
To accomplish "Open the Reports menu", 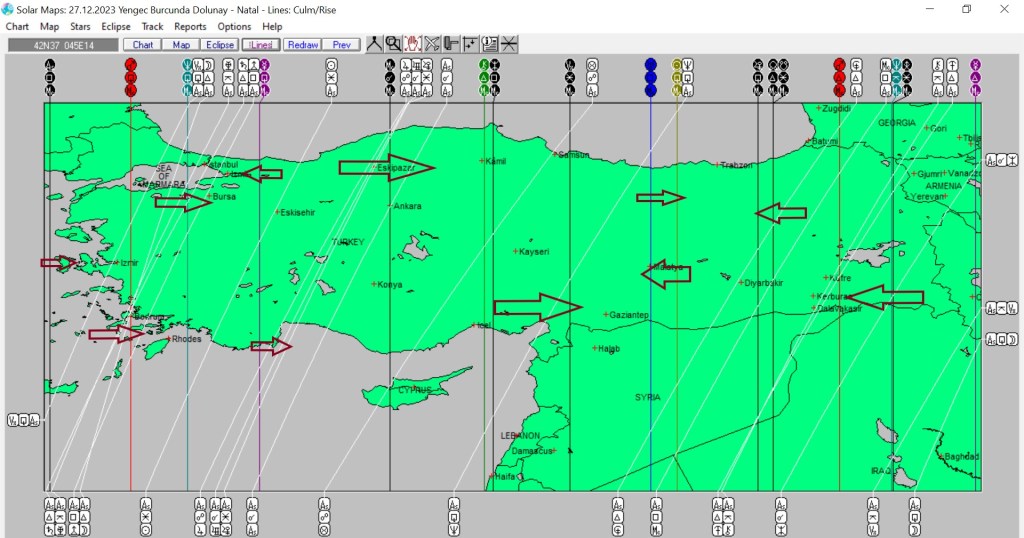I will [x=190, y=27].
